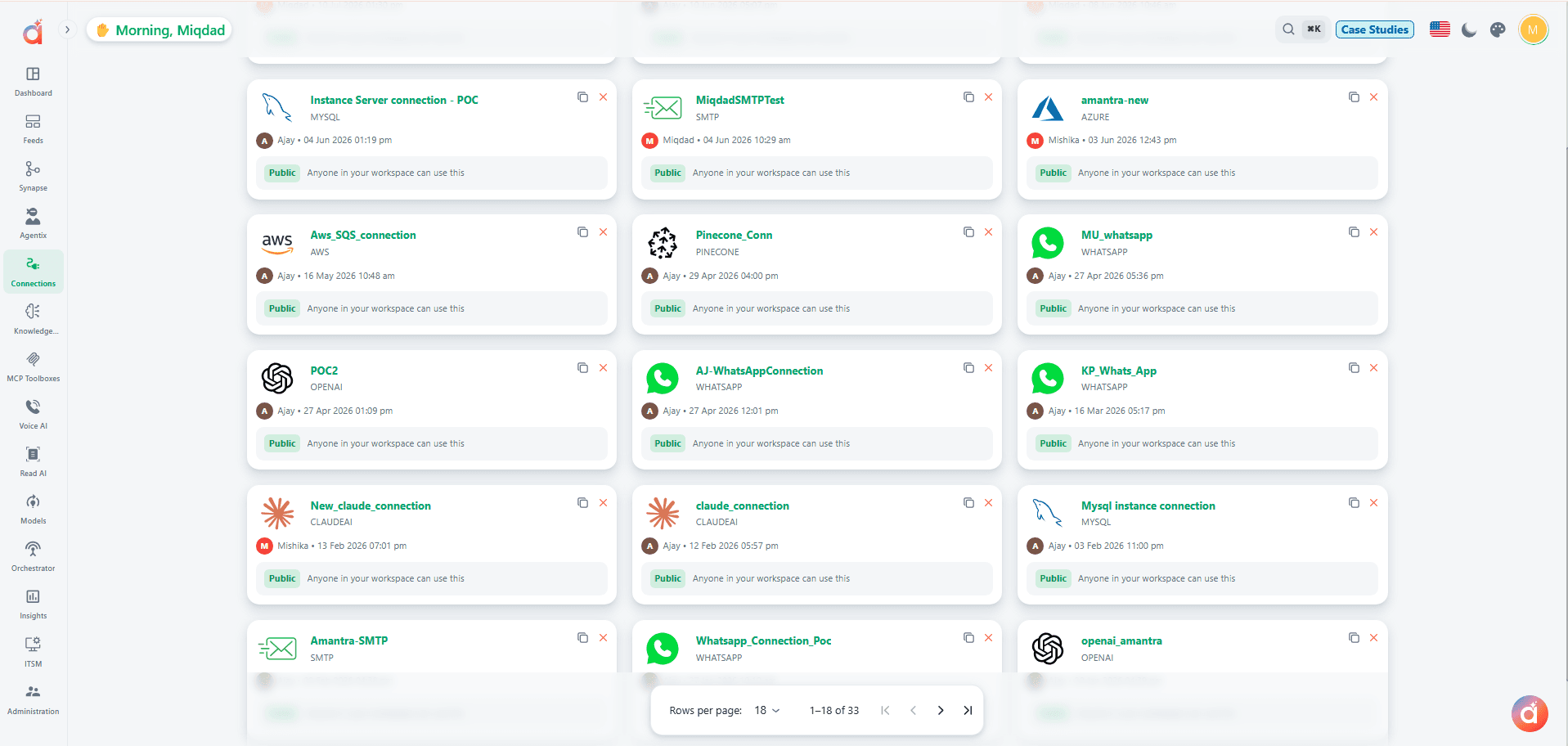Open Feeds in the sidebar
The image size is (1568, 746).
point(33,129)
